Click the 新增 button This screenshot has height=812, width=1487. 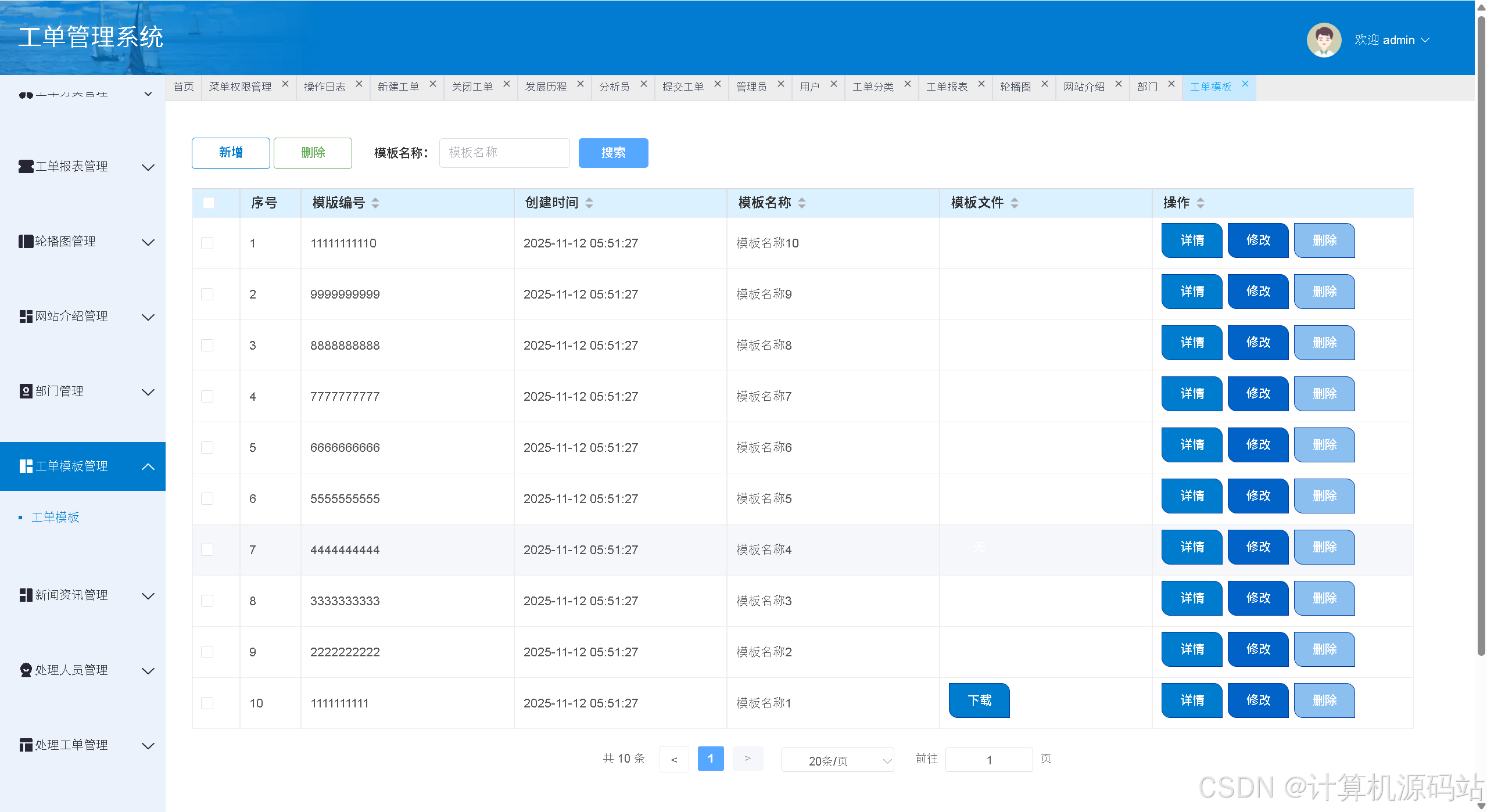click(231, 153)
